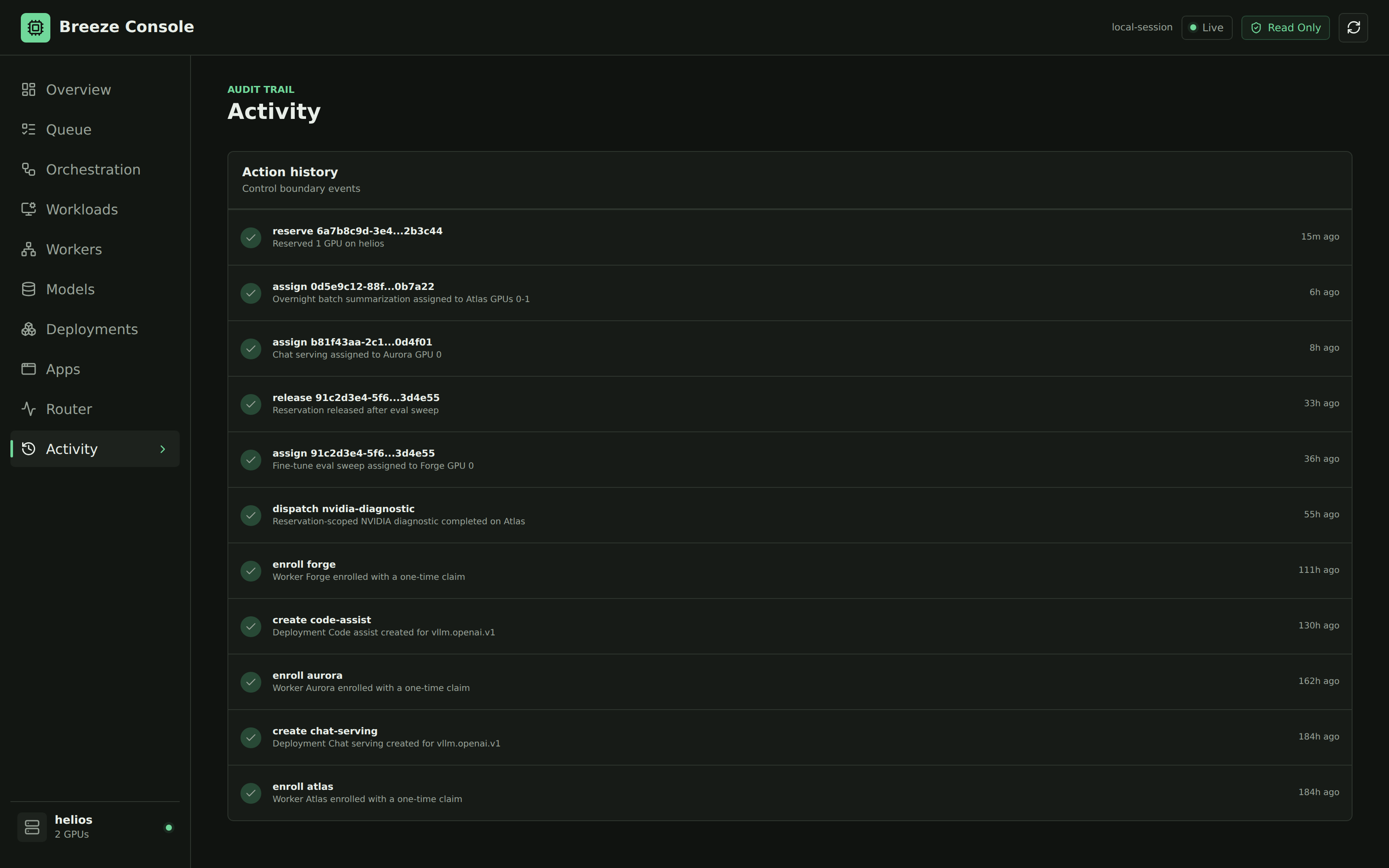Click the green Live indicator dot
The width and height of the screenshot is (1389, 868).
click(1193, 27)
